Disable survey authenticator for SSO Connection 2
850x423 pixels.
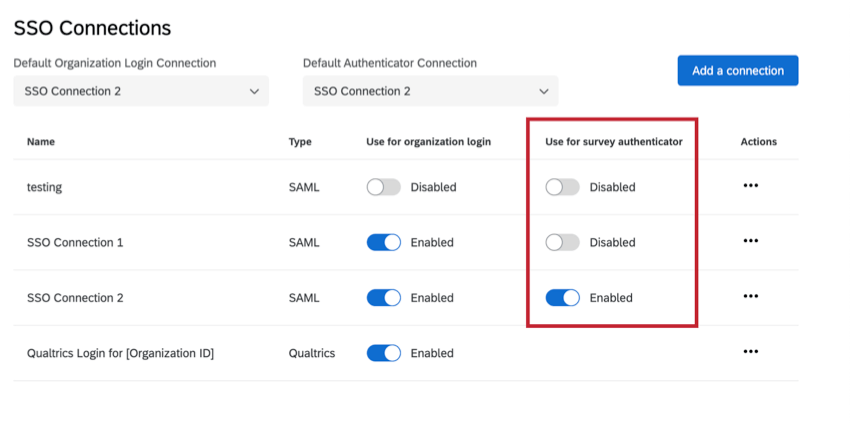click(x=562, y=298)
